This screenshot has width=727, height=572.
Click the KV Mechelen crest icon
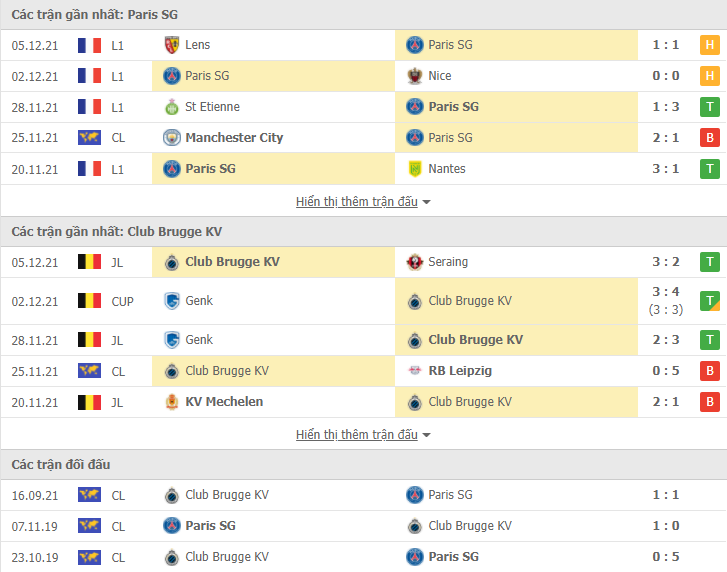pyautogui.click(x=172, y=402)
